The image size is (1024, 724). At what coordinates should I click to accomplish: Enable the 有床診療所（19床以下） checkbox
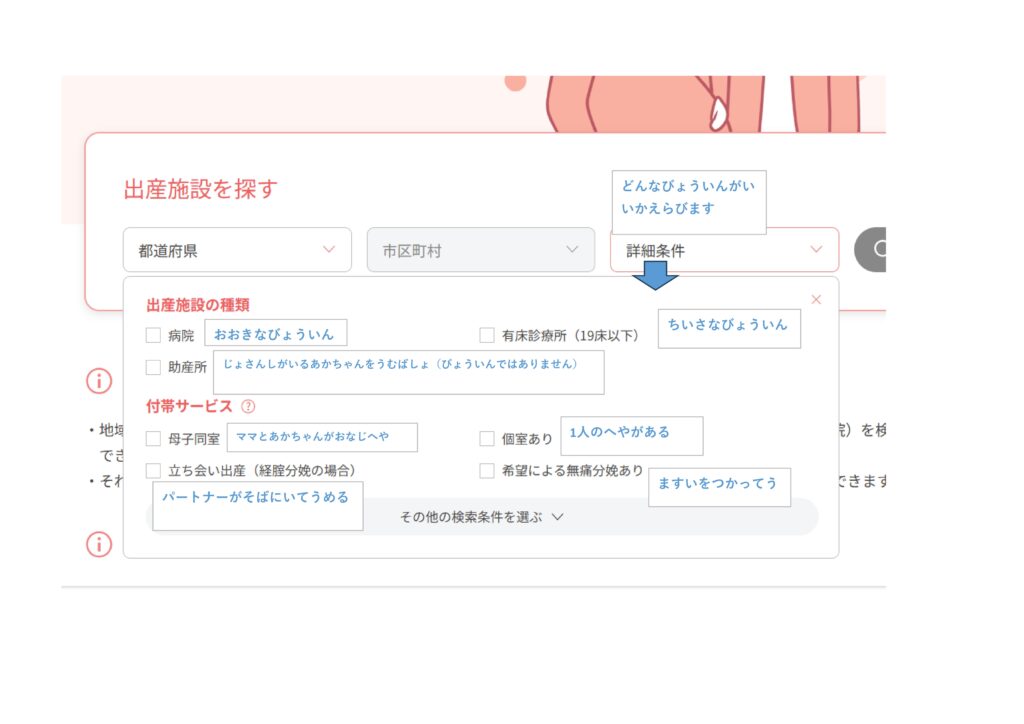(487, 336)
